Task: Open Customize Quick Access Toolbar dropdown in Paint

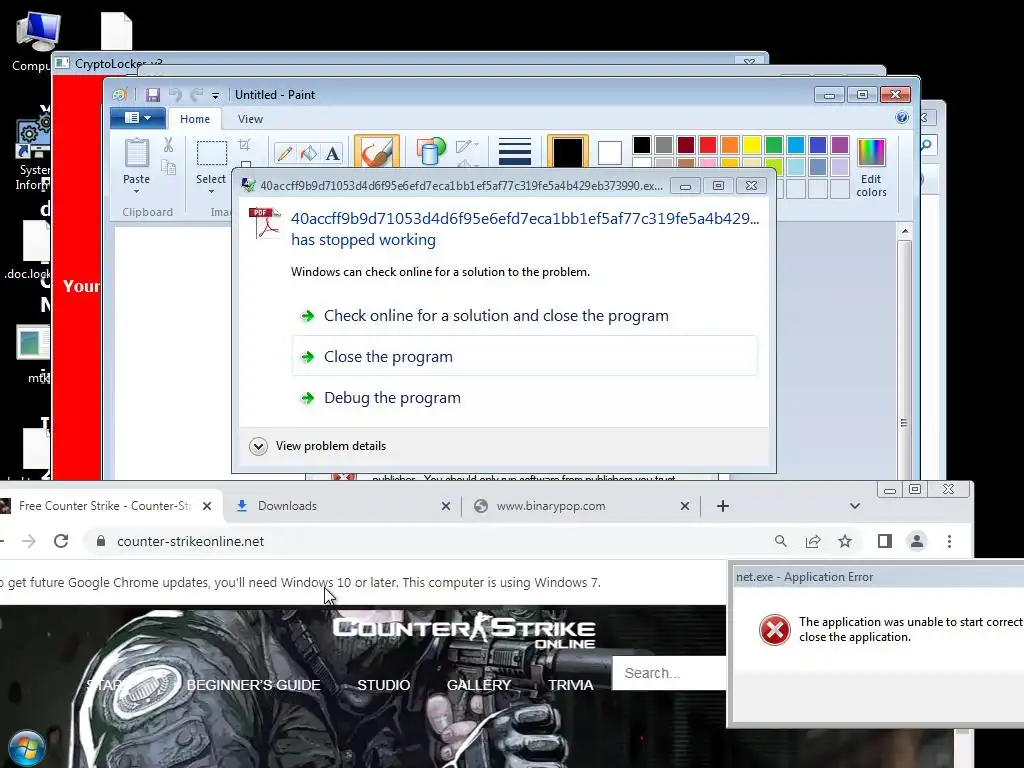Action: [216, 95]
